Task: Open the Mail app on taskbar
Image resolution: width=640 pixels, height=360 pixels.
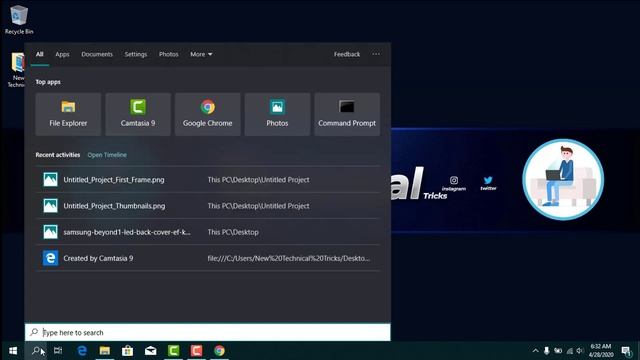Action: [151, 351]
